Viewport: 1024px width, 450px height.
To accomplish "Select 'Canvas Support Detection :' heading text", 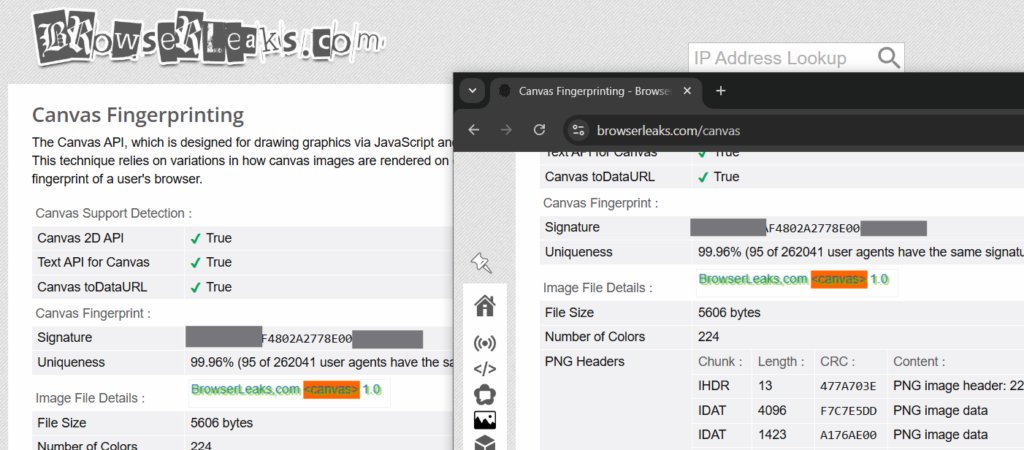I will (114, 214).
